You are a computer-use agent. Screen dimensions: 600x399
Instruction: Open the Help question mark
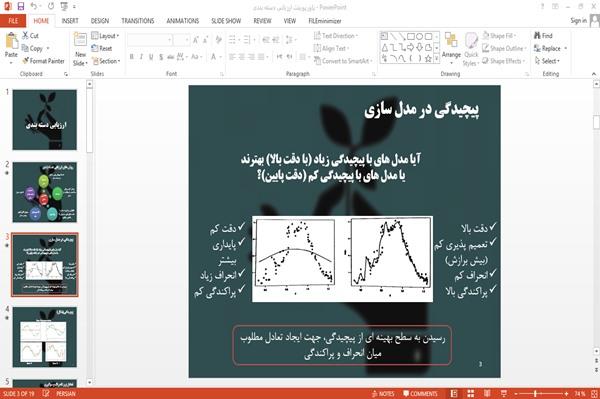[543, 7]
